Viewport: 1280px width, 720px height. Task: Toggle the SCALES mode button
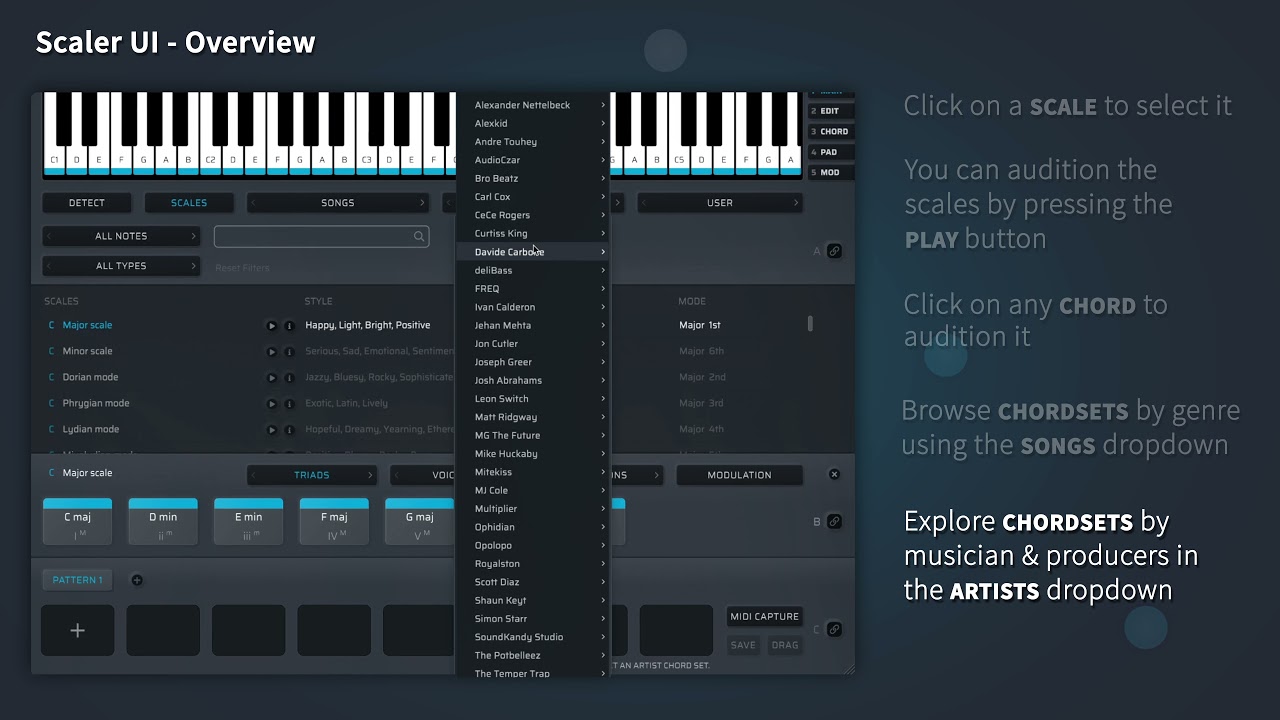[x=189, y=203]
